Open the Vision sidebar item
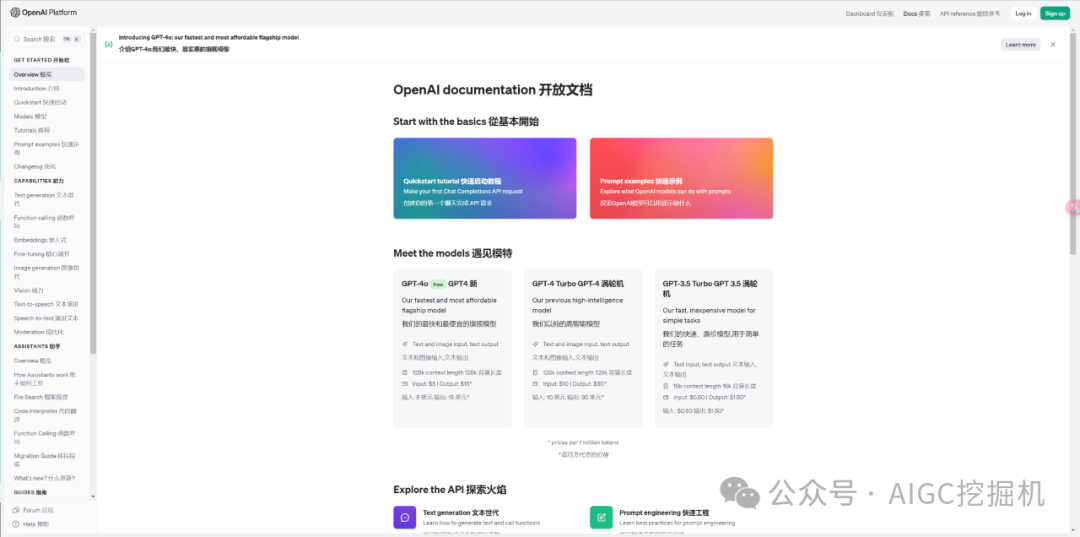The width and height of the screenshot is (1080, 537). click(x=28, y=290)
